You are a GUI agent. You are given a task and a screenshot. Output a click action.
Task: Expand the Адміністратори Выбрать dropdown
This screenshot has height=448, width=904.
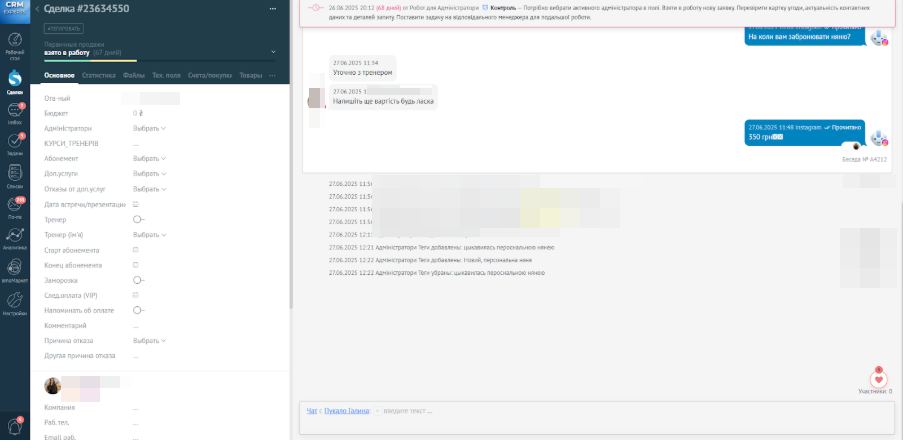tap(149, 129)
